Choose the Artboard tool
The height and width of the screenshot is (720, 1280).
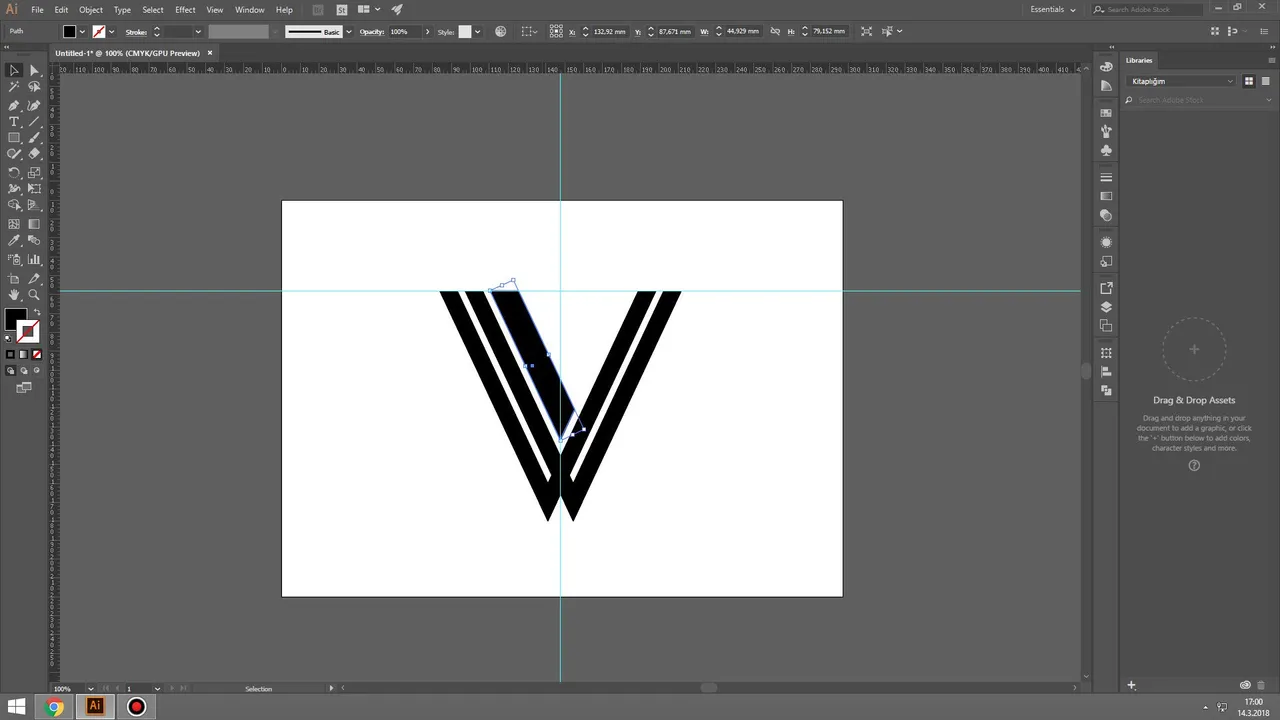(14, 278)
